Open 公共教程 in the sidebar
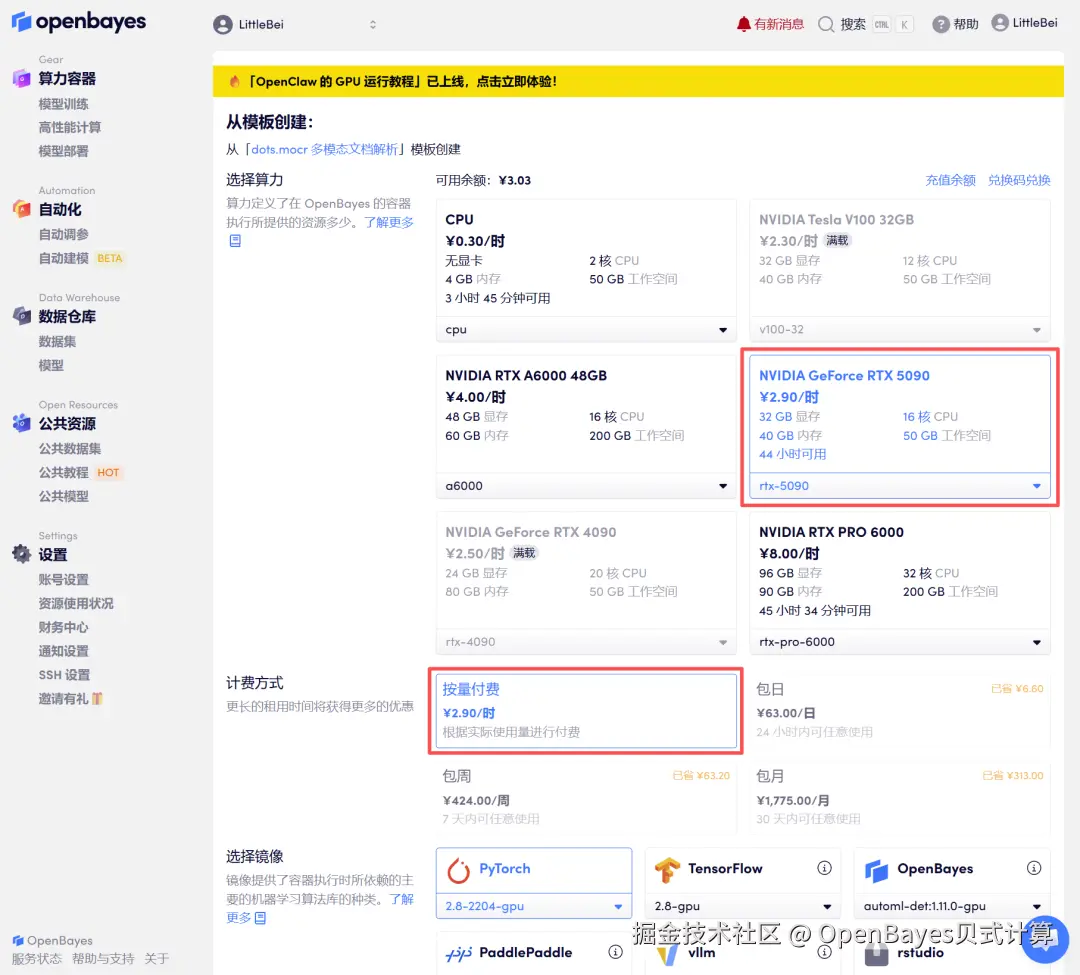 [63, 472]
